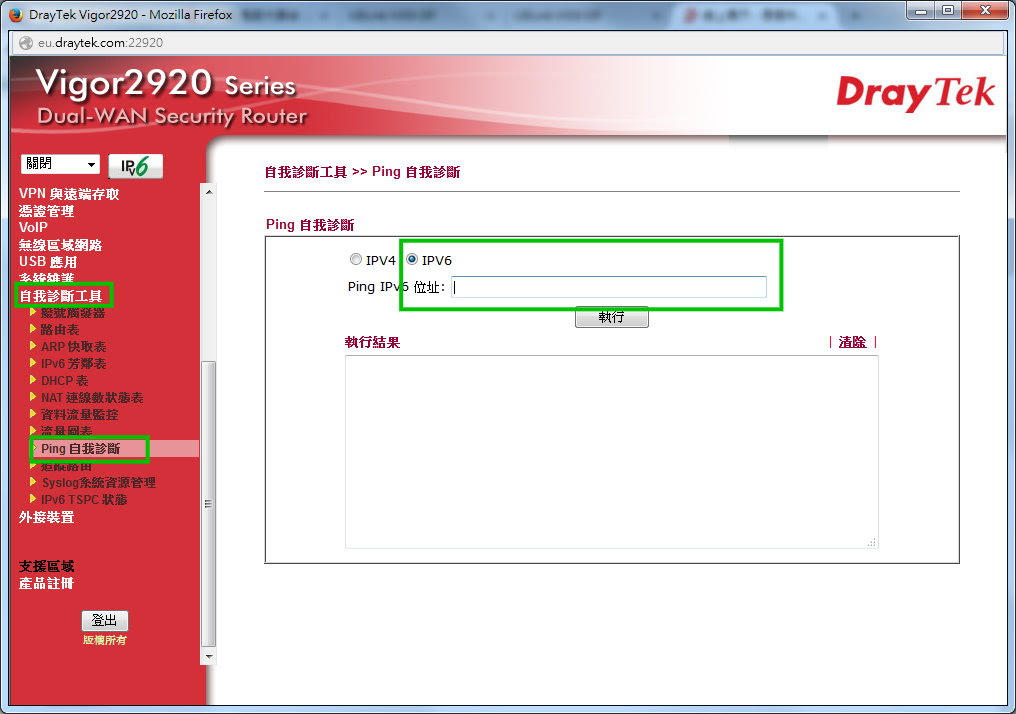The image size is (1016, 714).
Task: Click the sidebar vertical scrollbar thumb
Action: pyautogui.click(x=209, y=503)
